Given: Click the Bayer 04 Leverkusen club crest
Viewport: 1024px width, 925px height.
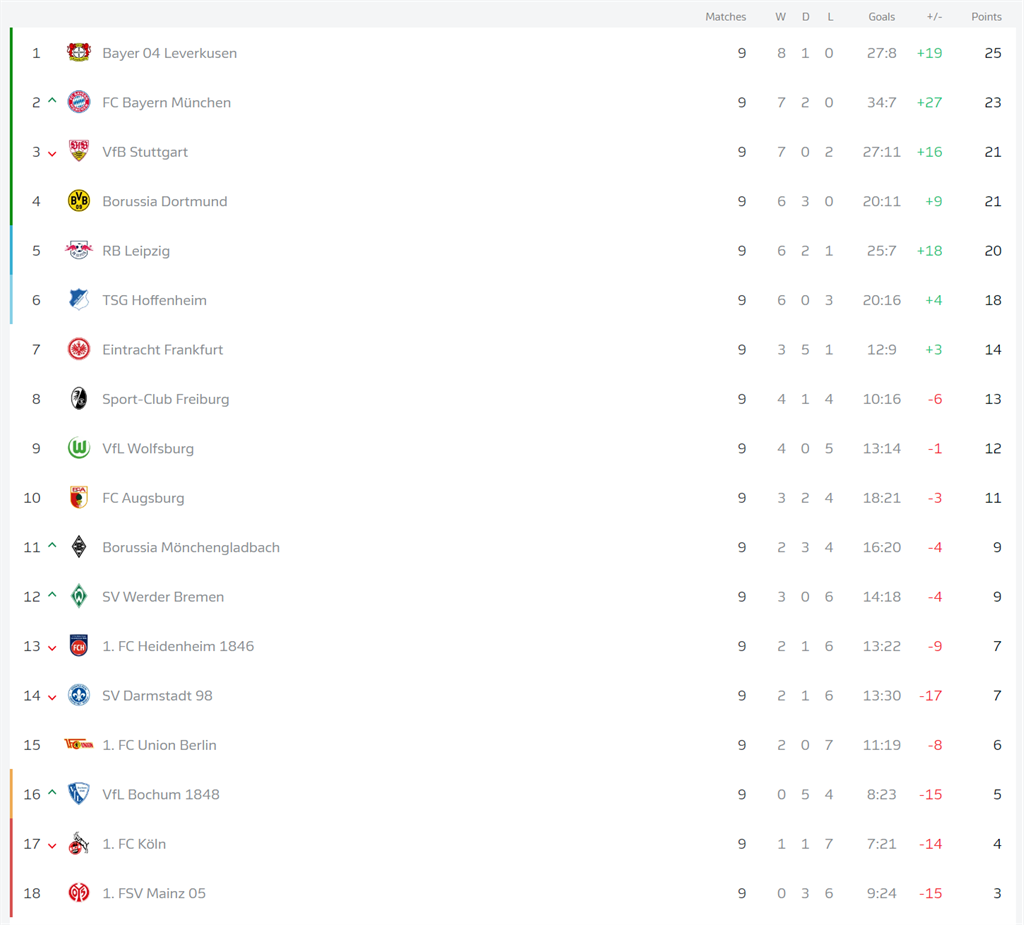Looking at the screenshot, I should tap(79, 52).
